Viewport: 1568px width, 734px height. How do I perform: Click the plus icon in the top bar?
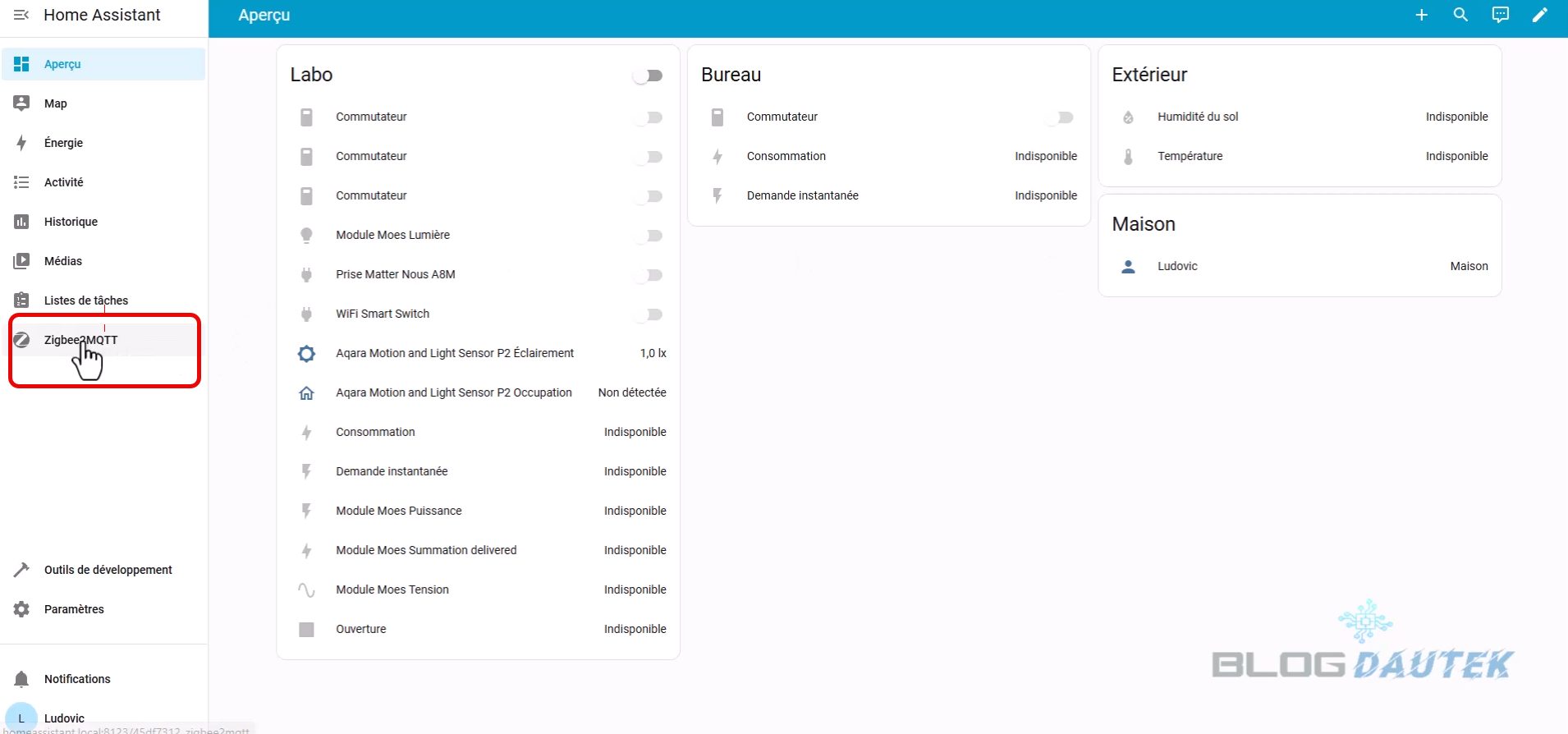click(x=1421, y=15)
